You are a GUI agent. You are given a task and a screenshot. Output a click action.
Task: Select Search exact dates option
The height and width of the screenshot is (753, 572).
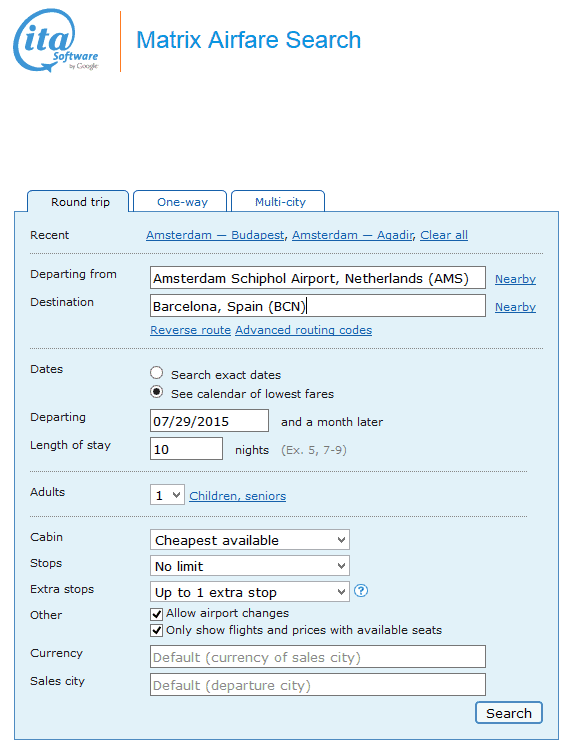157,373
